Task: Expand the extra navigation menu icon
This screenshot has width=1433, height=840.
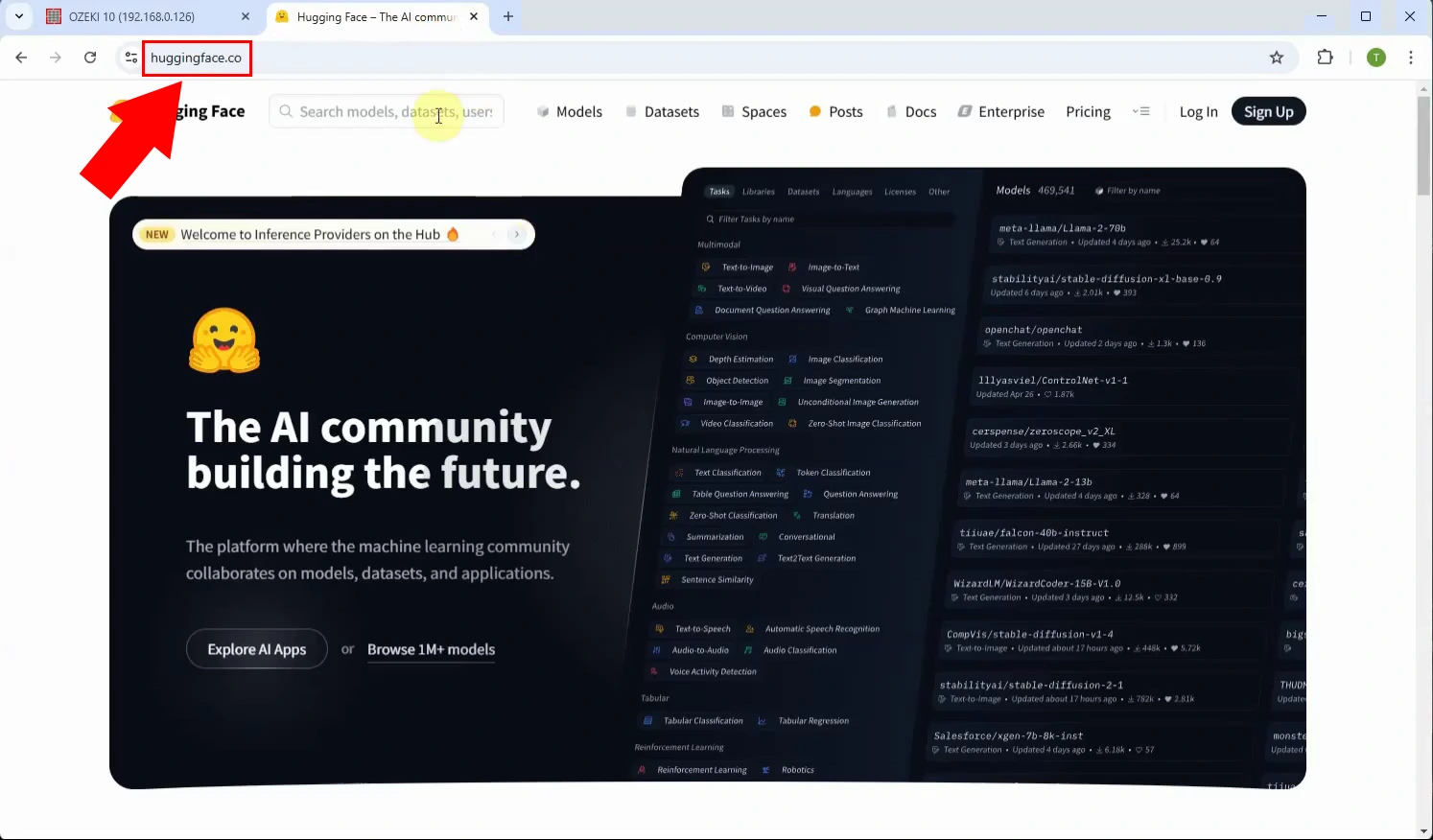Action: click(x=1140, y=111)
